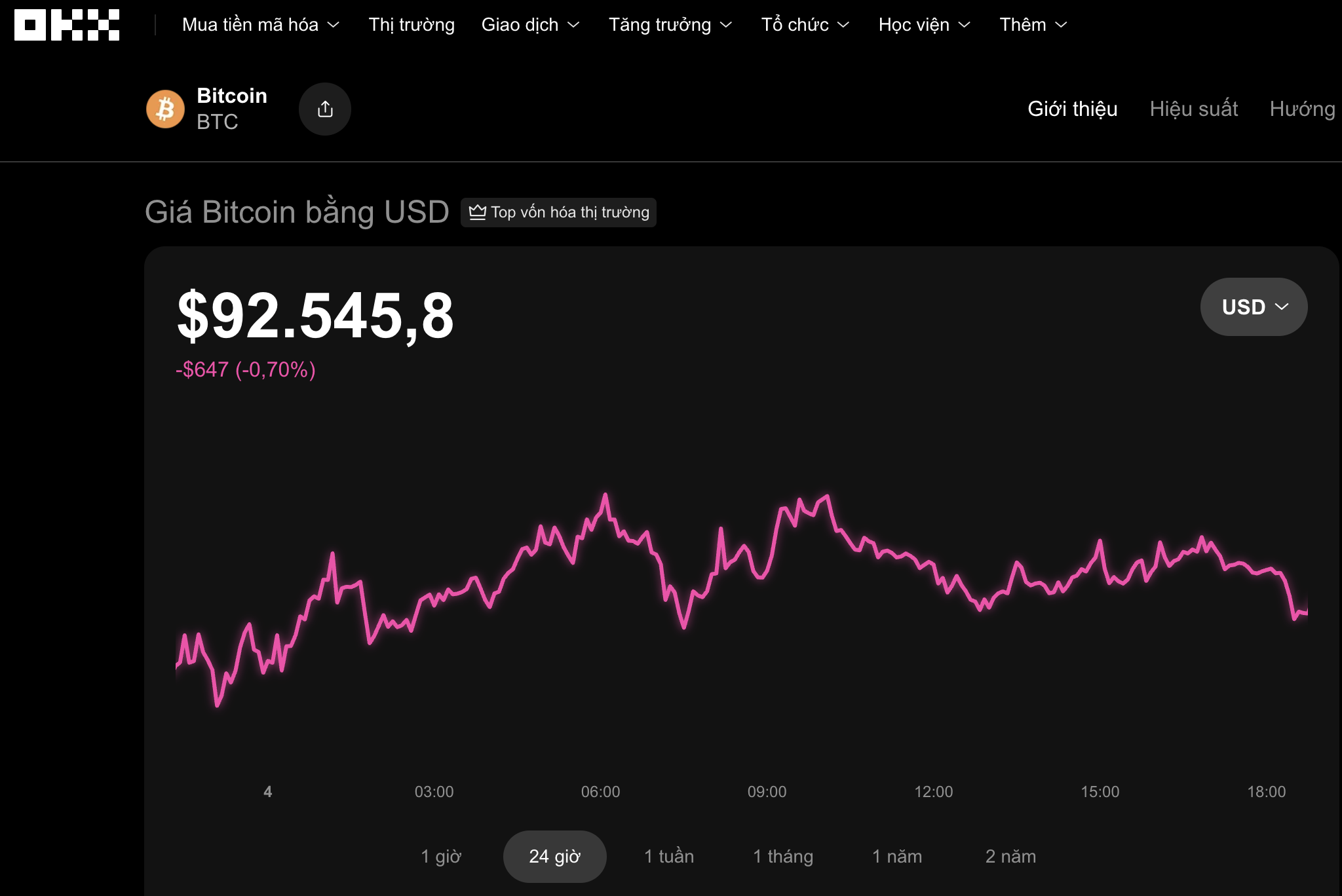Expand the Tăng trưởng menu

670,25
